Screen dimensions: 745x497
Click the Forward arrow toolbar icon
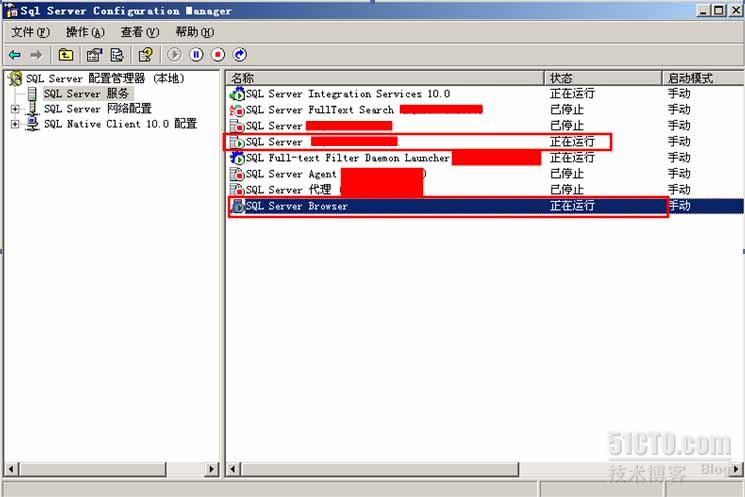[x=36, y=55]
